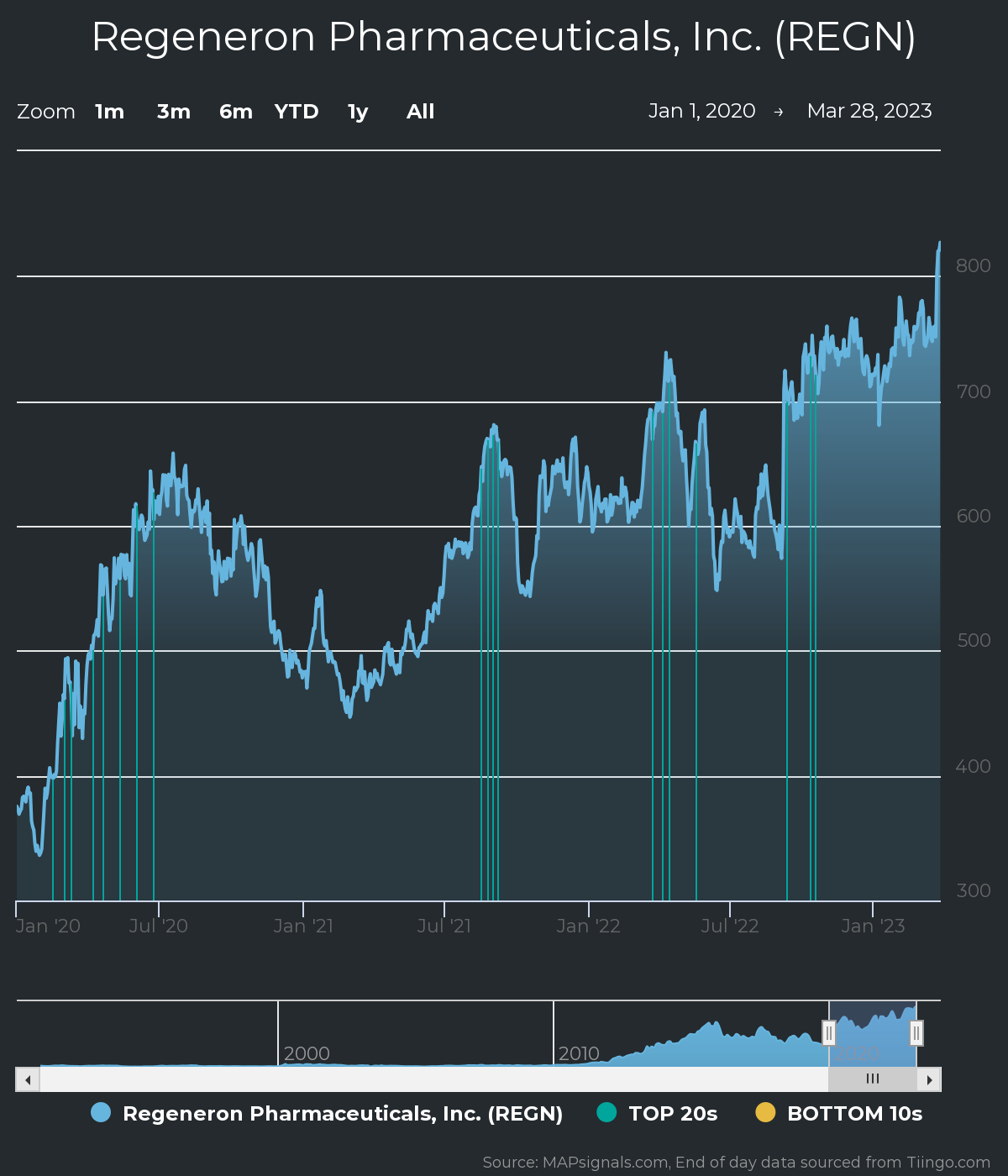Image resolution: width=1008 pixels, height=1176 pixels.
Task: Click the navigator scroll-left arrow
Action: pyautogui.click(x=28, y=1079)
